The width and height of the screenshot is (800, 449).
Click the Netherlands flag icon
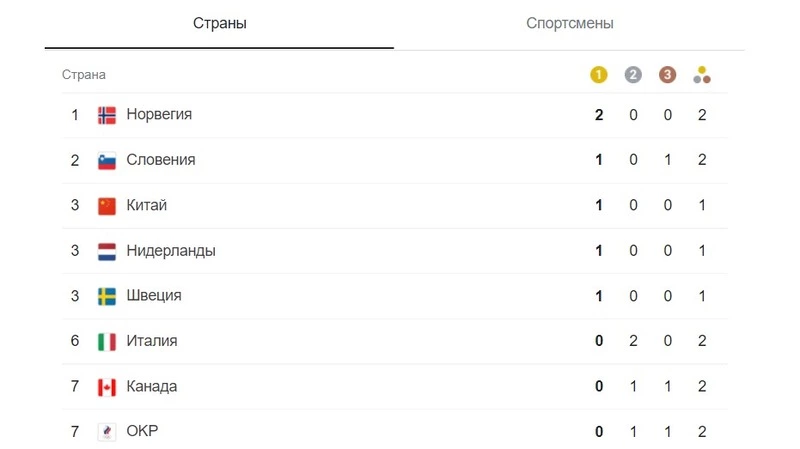tap(107, 251)
